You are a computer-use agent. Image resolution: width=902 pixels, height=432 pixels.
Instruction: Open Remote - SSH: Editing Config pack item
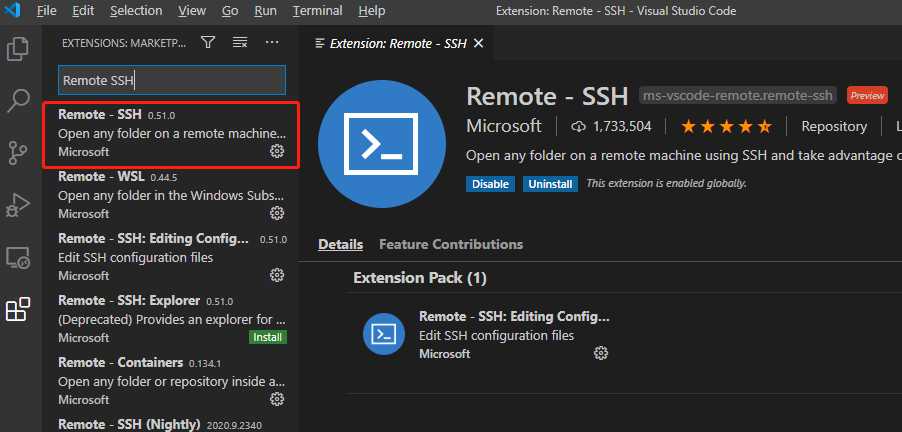[x=514, y=317]
